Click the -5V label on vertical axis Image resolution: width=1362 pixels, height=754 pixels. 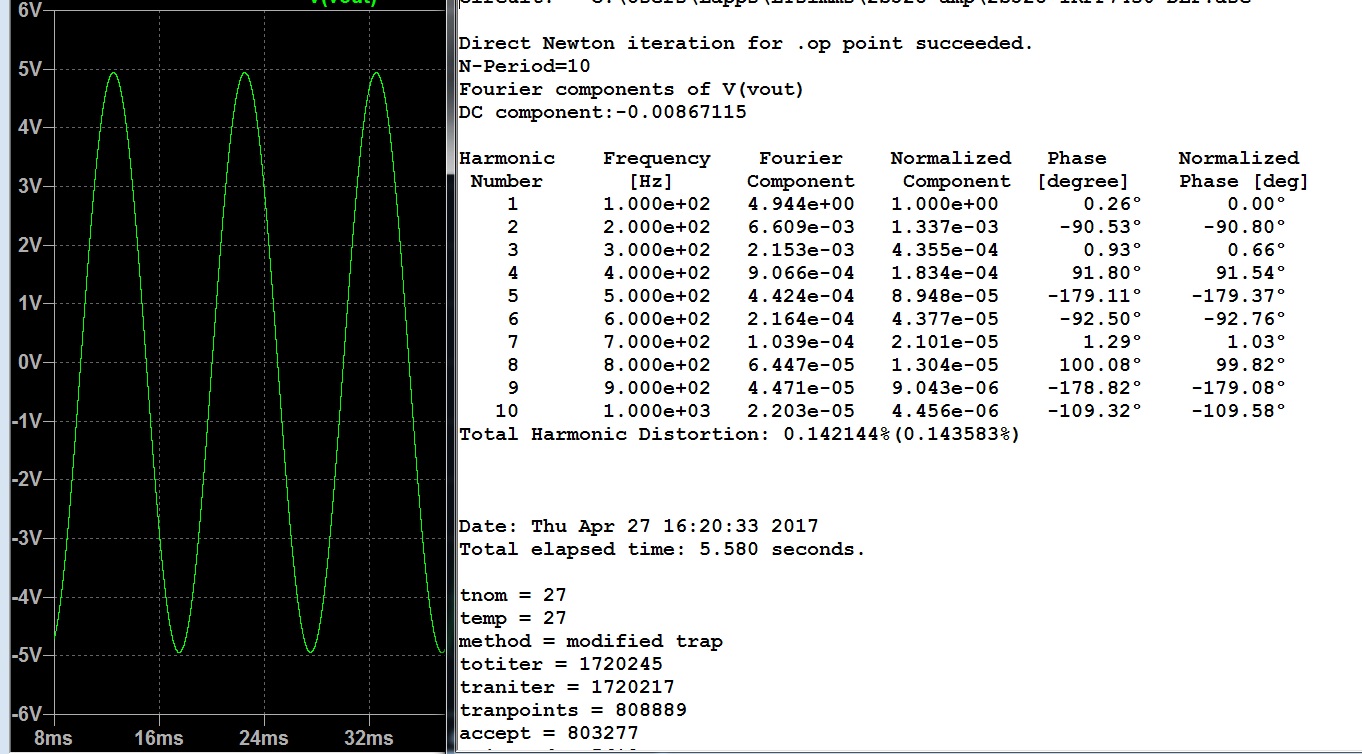tap(25, 655)
